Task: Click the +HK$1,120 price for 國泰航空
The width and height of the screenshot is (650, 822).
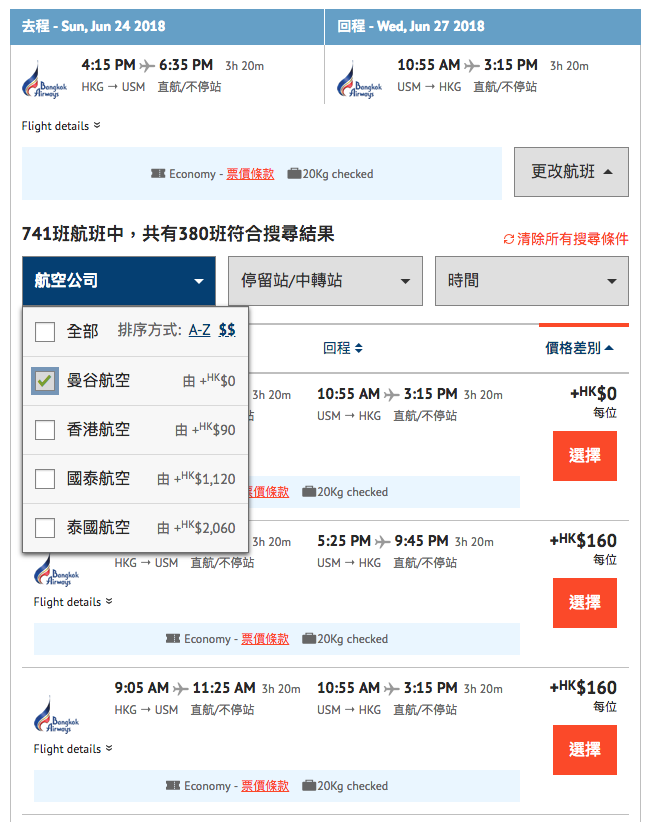Action: tap(204, 478)
